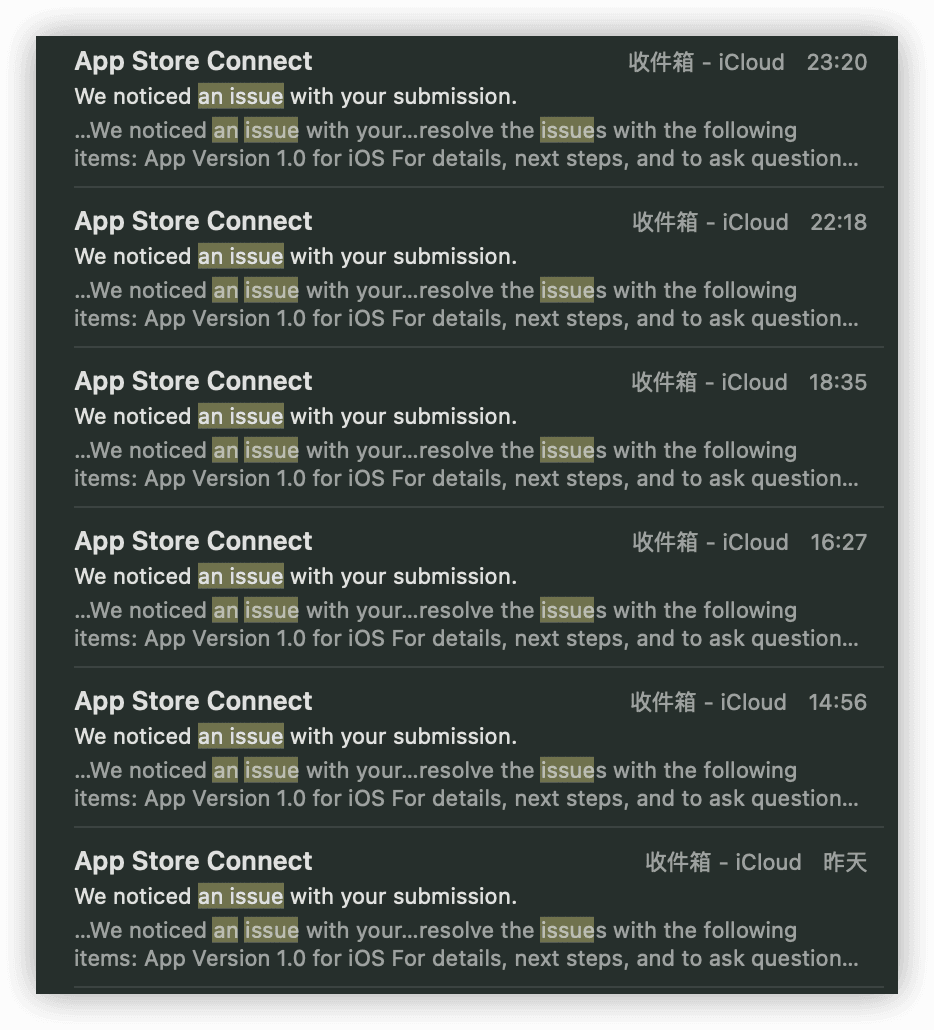
Task: Open the email received at 23:20
Action: 470,110
